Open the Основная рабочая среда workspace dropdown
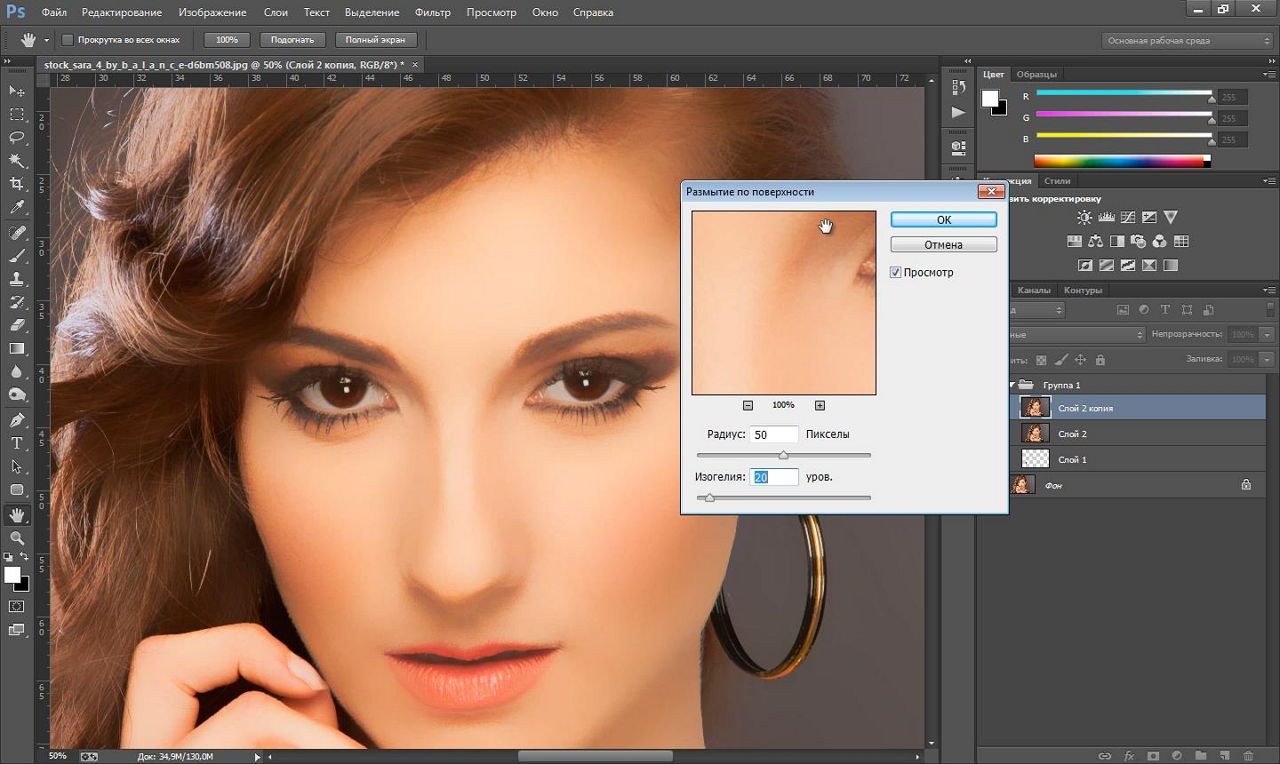The height and width of the screenshot is (764, 1280). point(1187,40)
